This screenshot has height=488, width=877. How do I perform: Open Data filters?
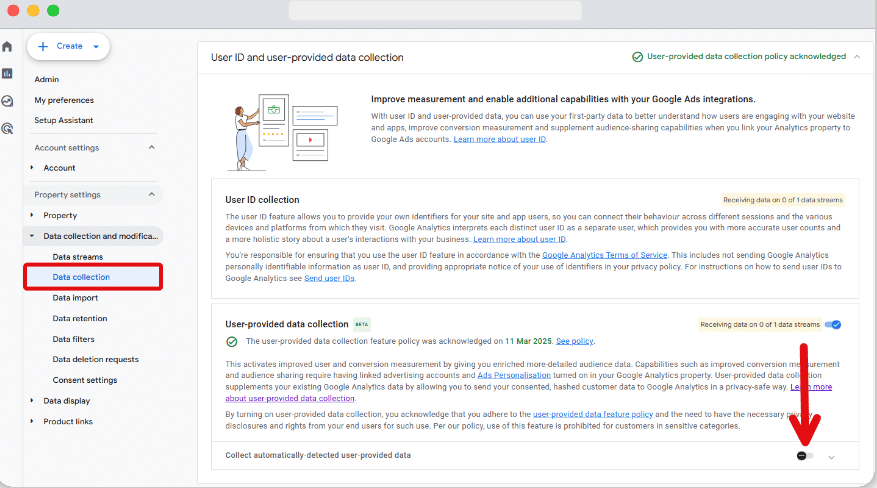73,339
